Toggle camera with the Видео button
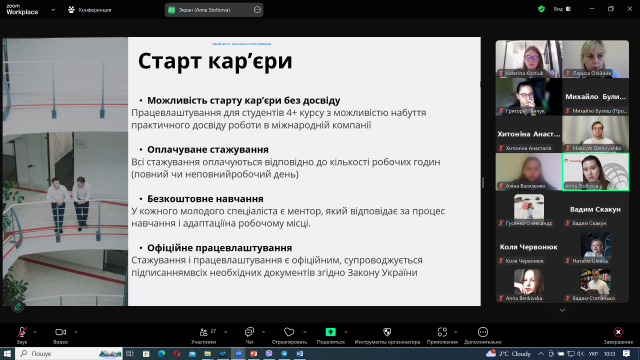This screenshot has width=640, height=360. coord(60,335)
